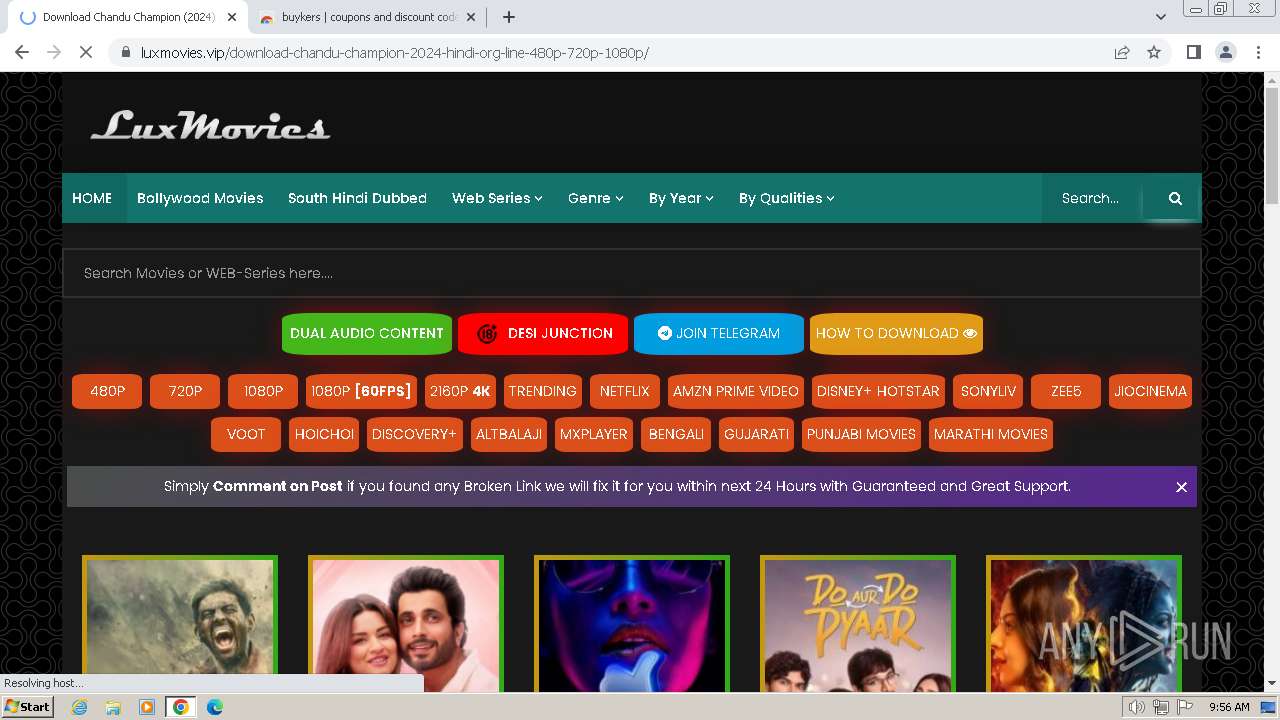
Task: Open the ALTBALAJI category
Action: (509, 434)
